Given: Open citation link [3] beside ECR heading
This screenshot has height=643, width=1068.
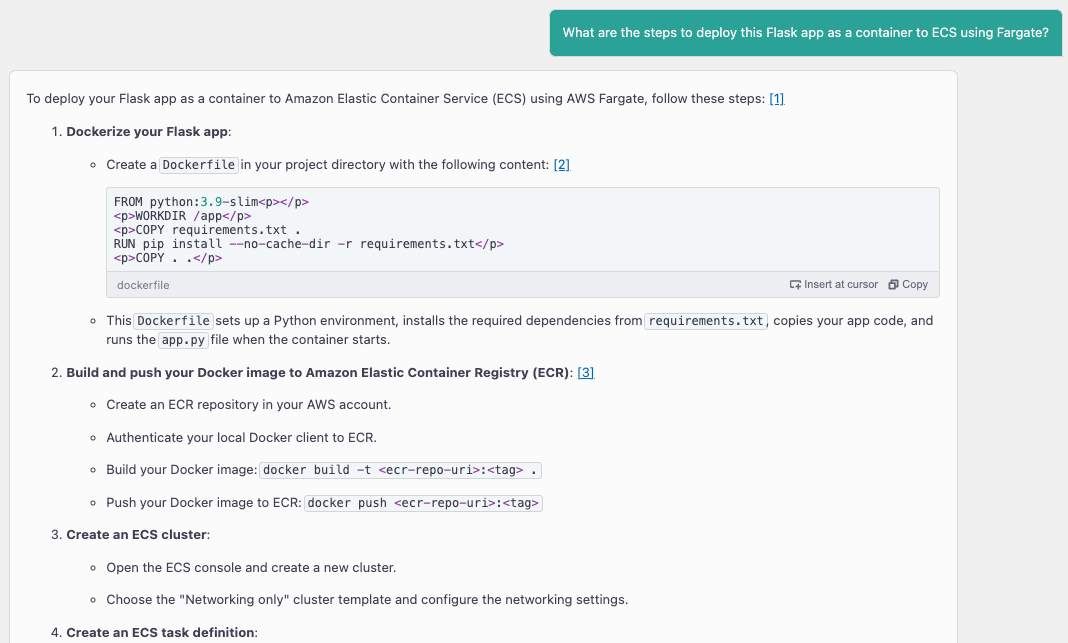Looking at the screenshot, I should point(586,373).
